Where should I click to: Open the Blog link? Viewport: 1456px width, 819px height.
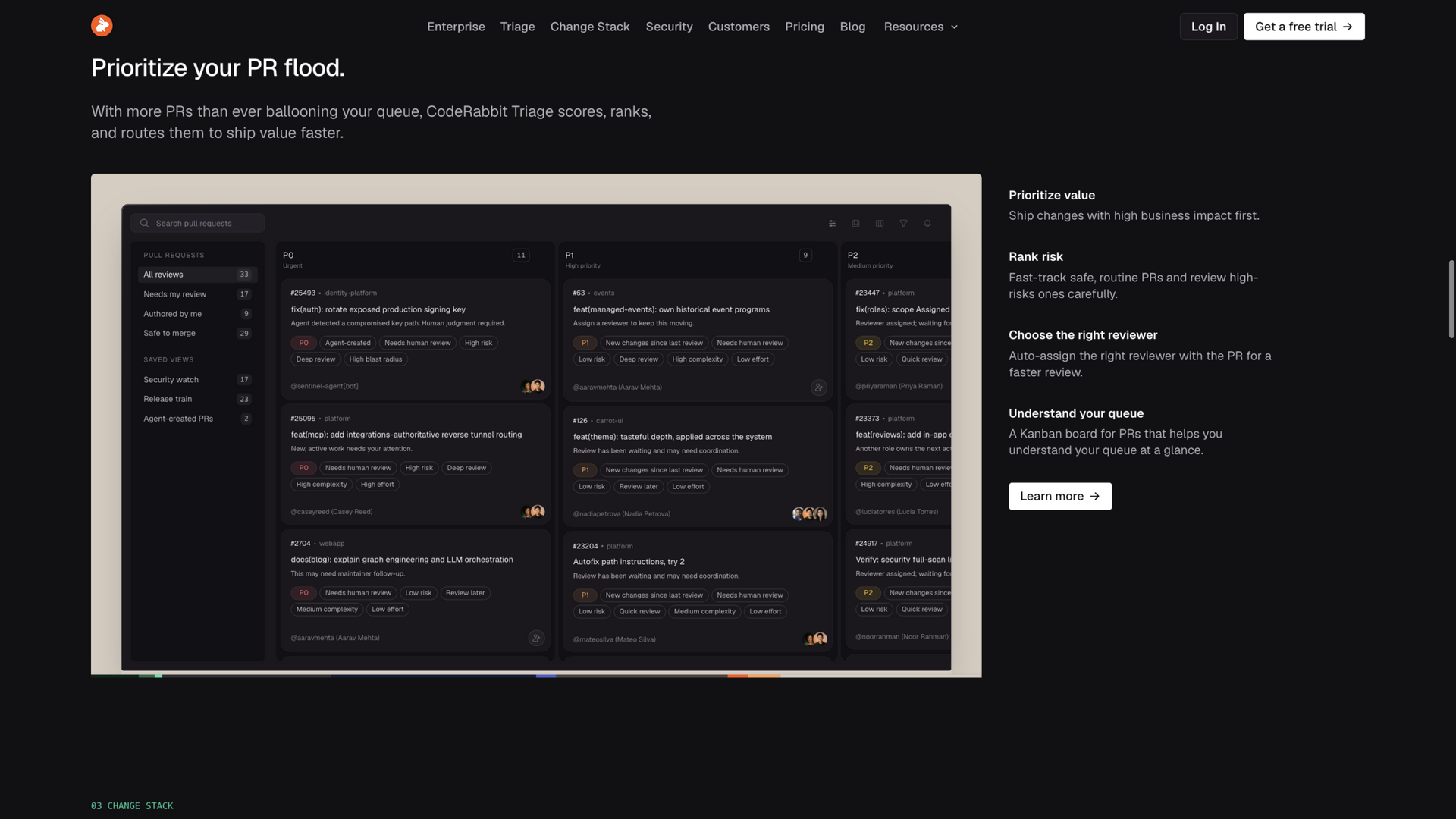point(852,27)
